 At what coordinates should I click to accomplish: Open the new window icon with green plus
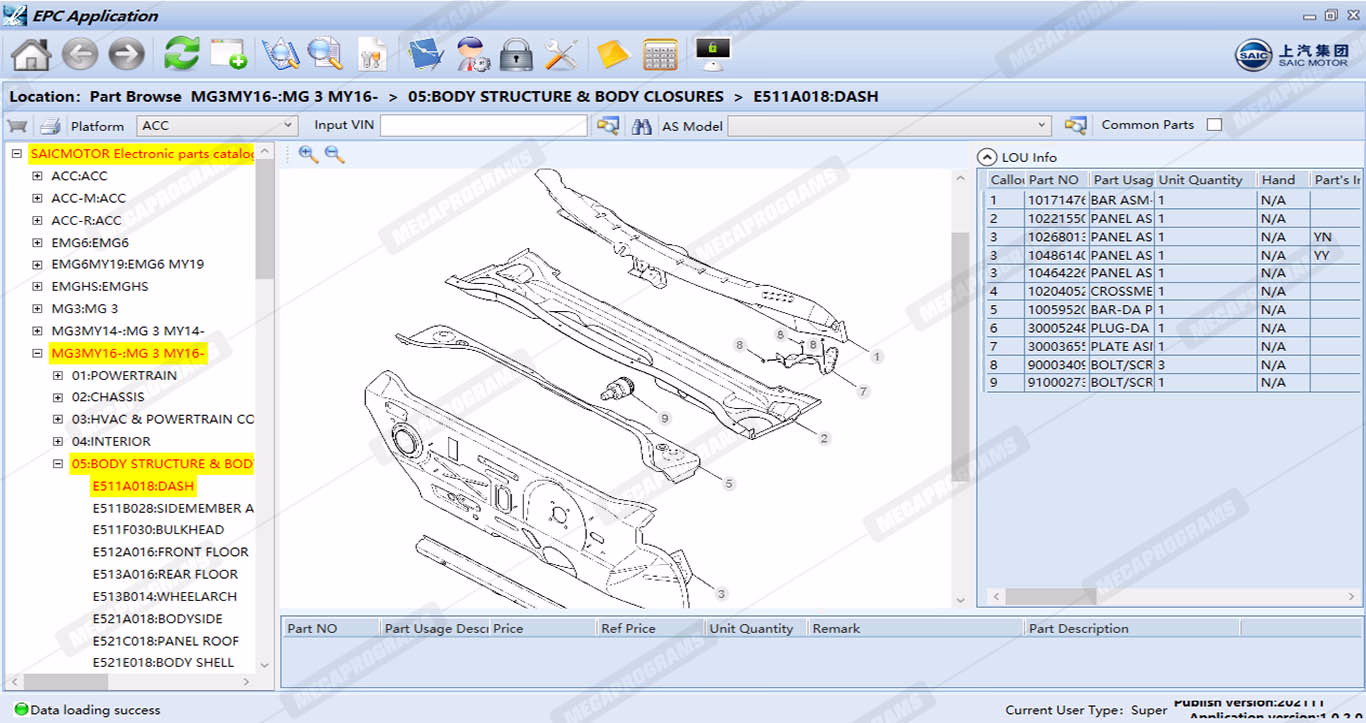(228, 54)
